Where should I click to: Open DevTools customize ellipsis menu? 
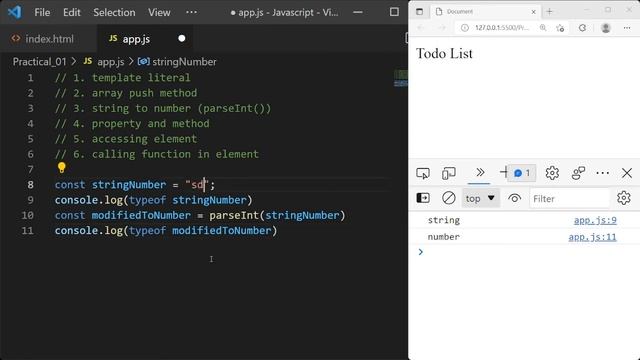602,173
